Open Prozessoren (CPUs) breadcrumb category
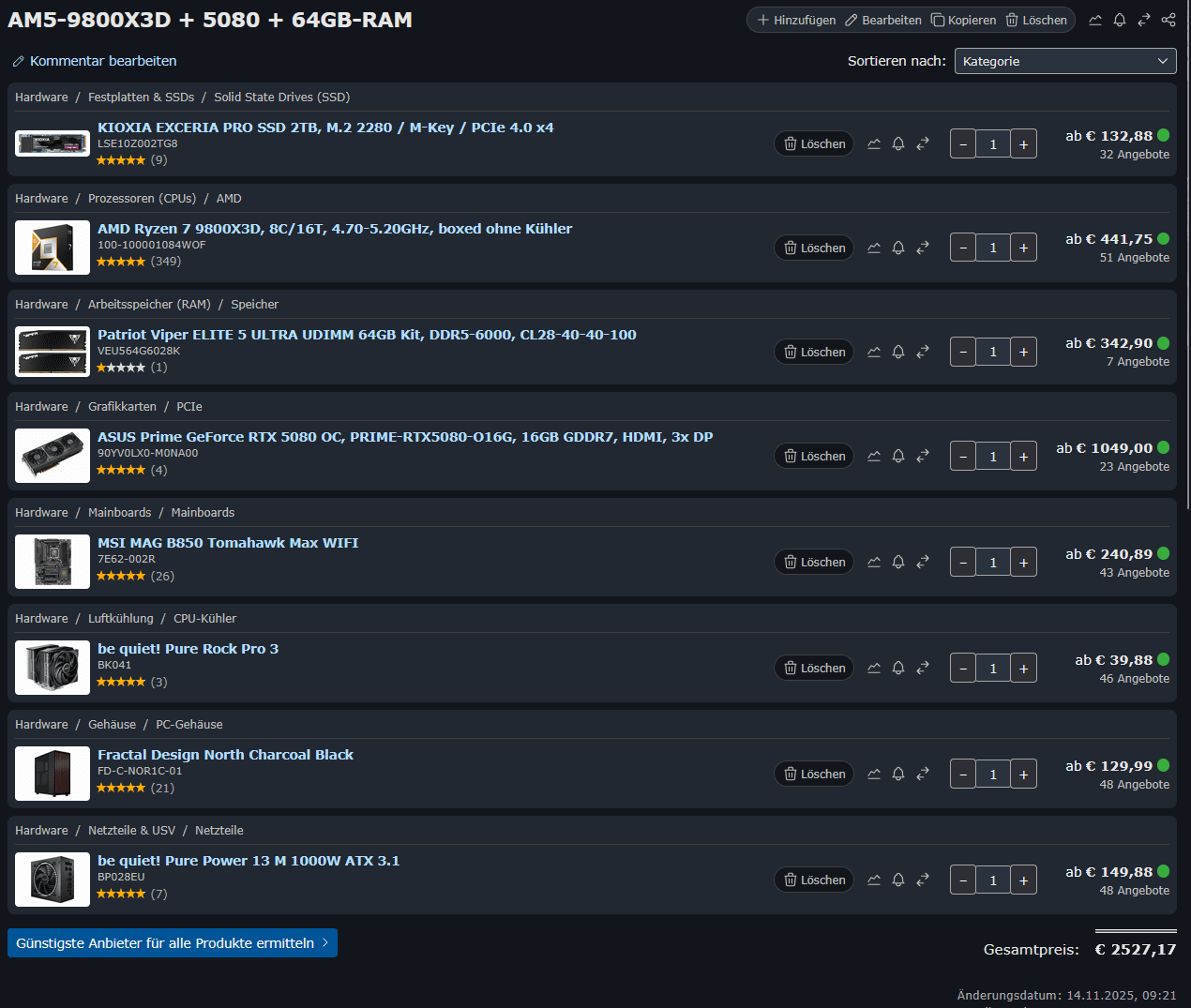The width and height of the screenshot is (1191, 1008). pos(142,199)
